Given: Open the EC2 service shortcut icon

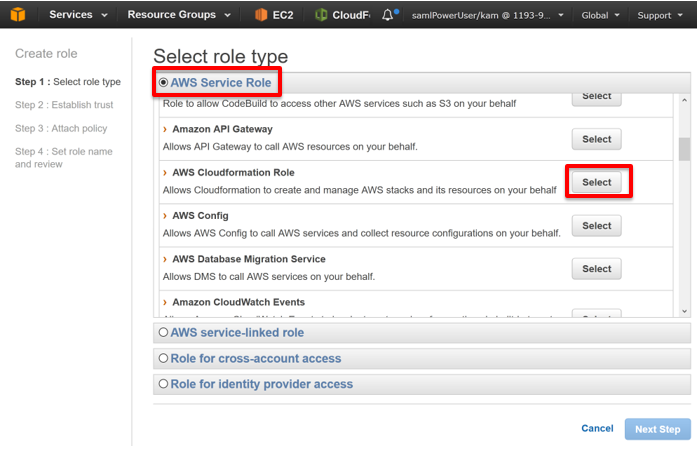Looking at the screenshot, I should [260, 15].
